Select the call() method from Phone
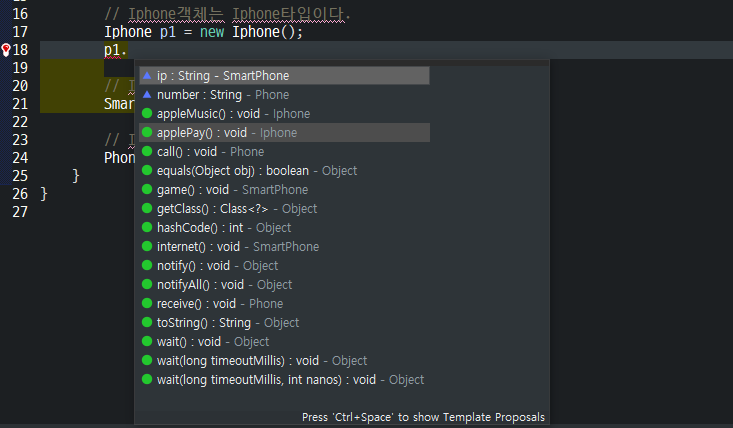The width and height of the screenshot is (733, 428). [x=284, y=152]
